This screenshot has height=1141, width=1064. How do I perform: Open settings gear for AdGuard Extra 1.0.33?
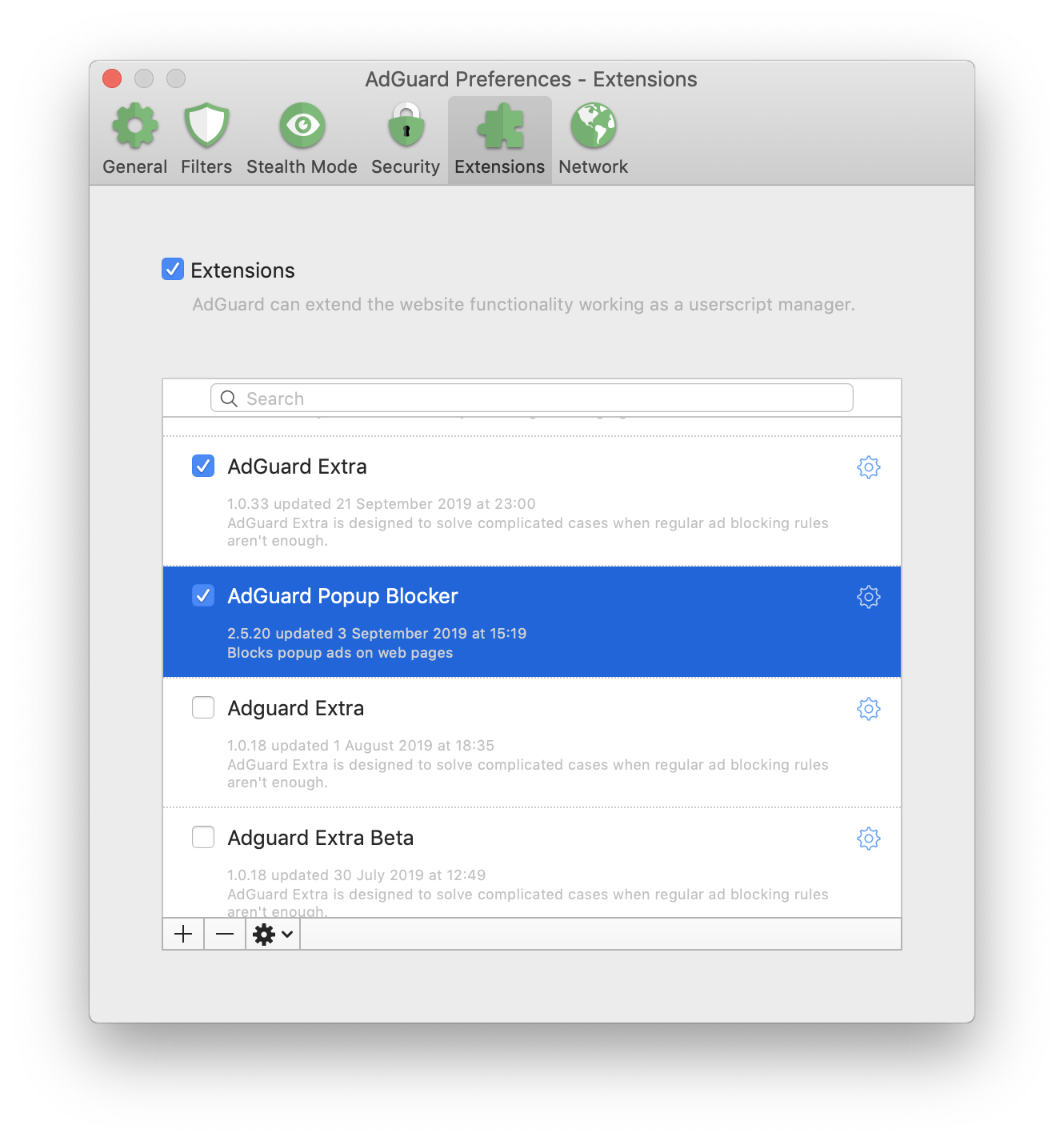coord(868,467)
